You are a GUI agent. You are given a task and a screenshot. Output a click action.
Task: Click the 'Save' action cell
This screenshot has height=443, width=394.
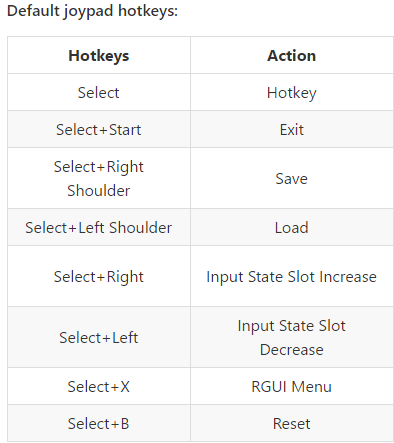point(292,178)
